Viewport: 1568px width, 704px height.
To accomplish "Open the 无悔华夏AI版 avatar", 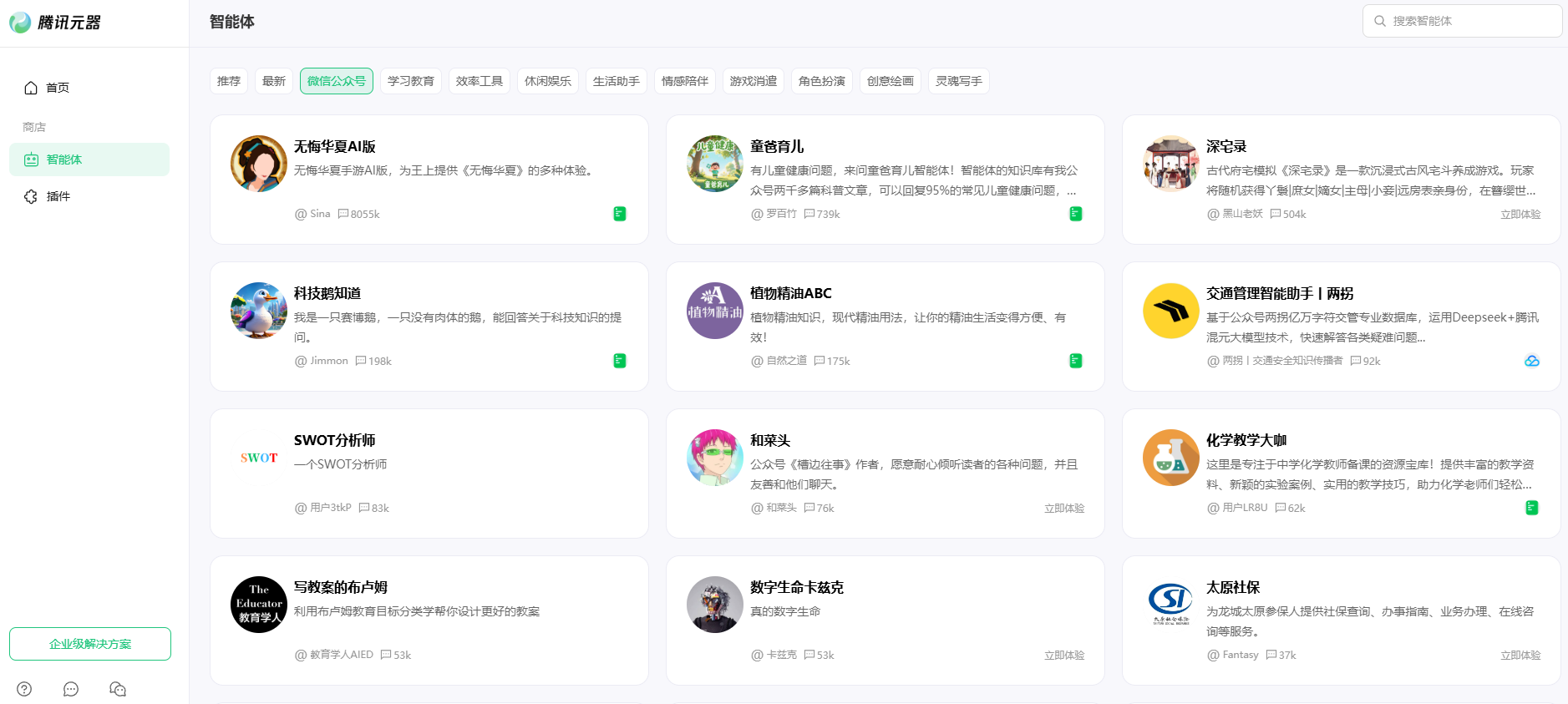I will 259,164.
